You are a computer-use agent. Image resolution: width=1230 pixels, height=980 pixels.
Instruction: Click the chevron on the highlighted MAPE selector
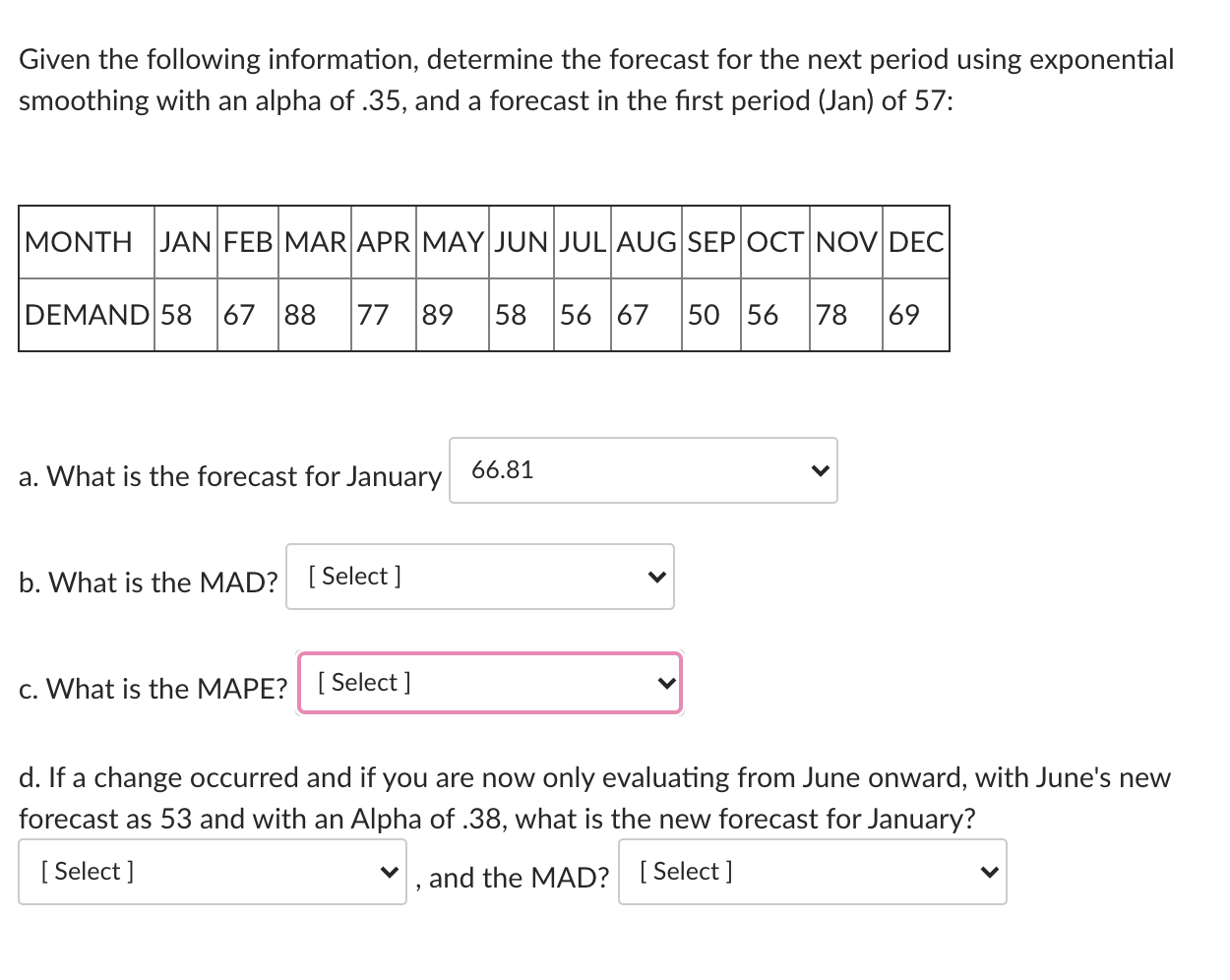[x=667, y=683]
